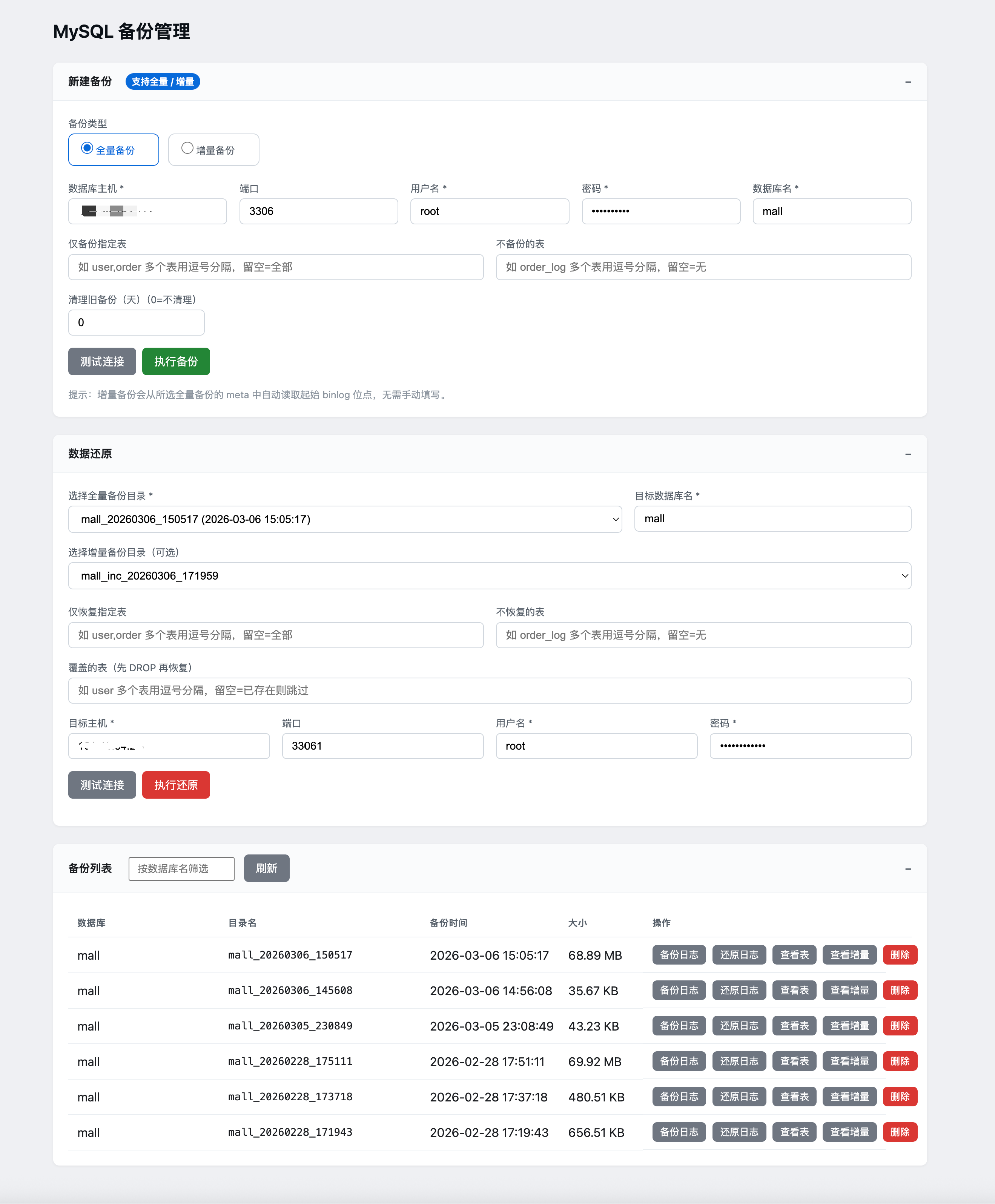View 还原日志 of mall_20260305_230849
This screenshot has height=1204, width=995.
739,1026
